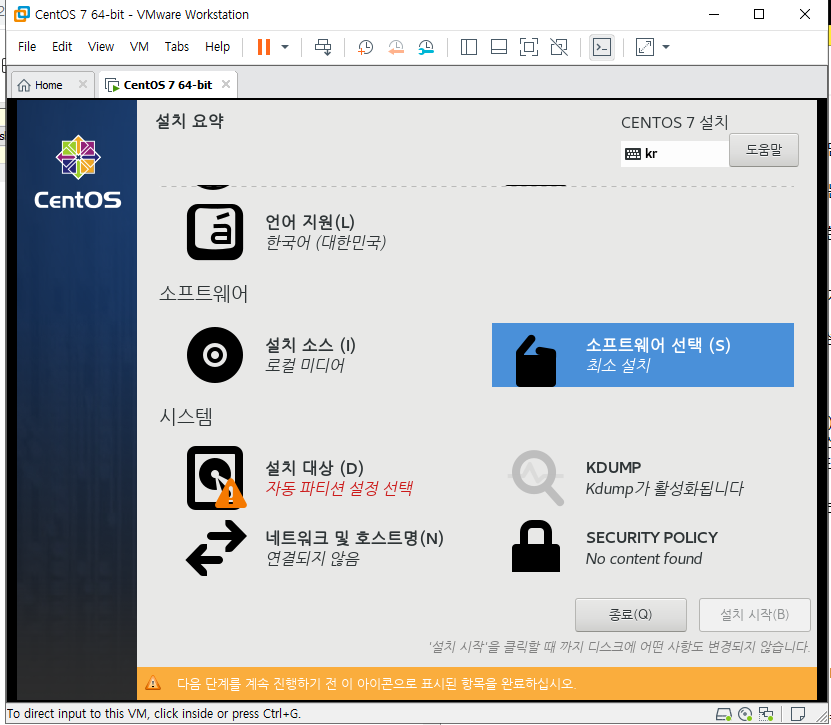The height and width of the screenshot is (725, 831).
Task: Toggle the thumbnail bar icon
Action: [x=499, y=47]
